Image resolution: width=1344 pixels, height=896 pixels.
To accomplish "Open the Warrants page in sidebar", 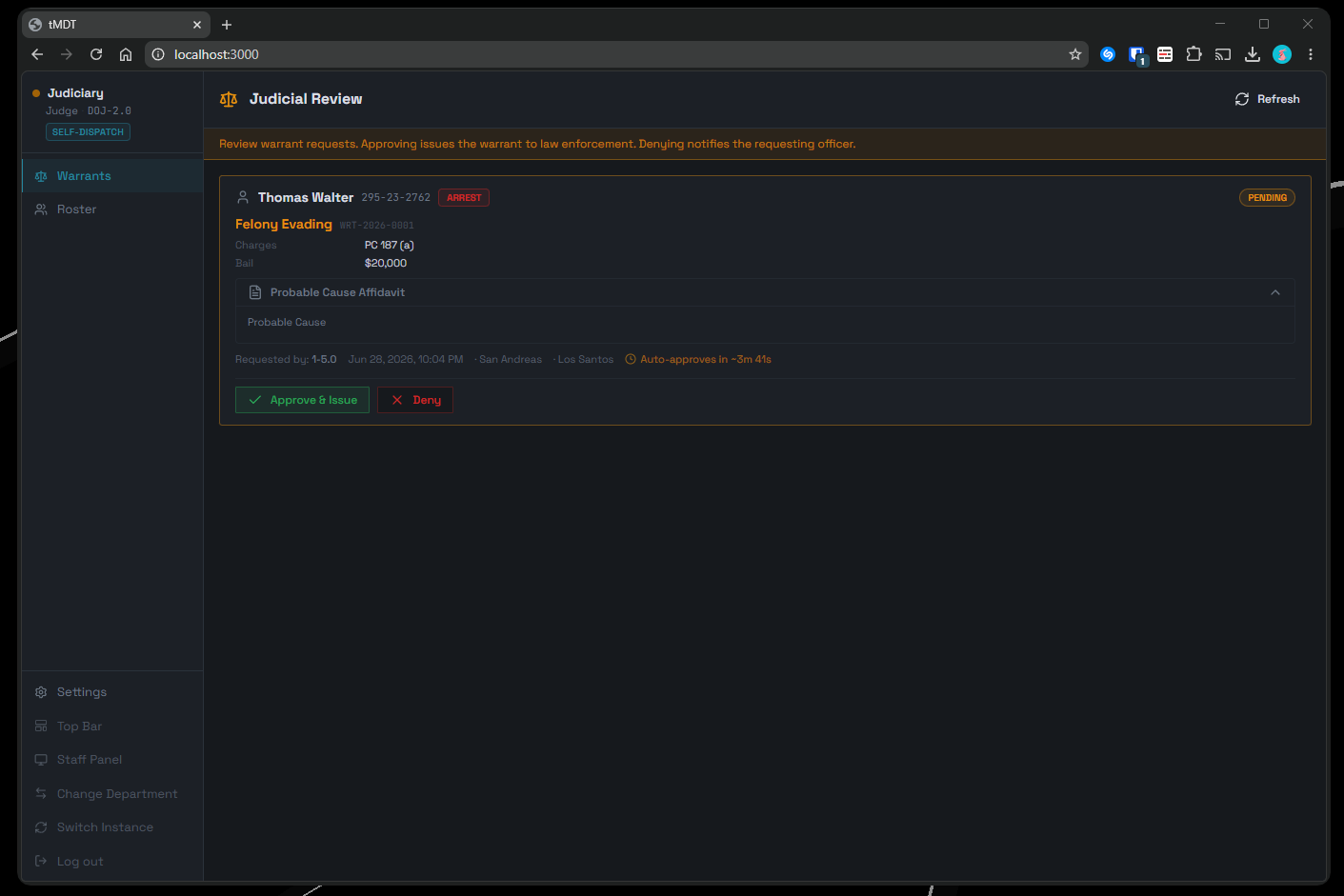I will point(112,176).
